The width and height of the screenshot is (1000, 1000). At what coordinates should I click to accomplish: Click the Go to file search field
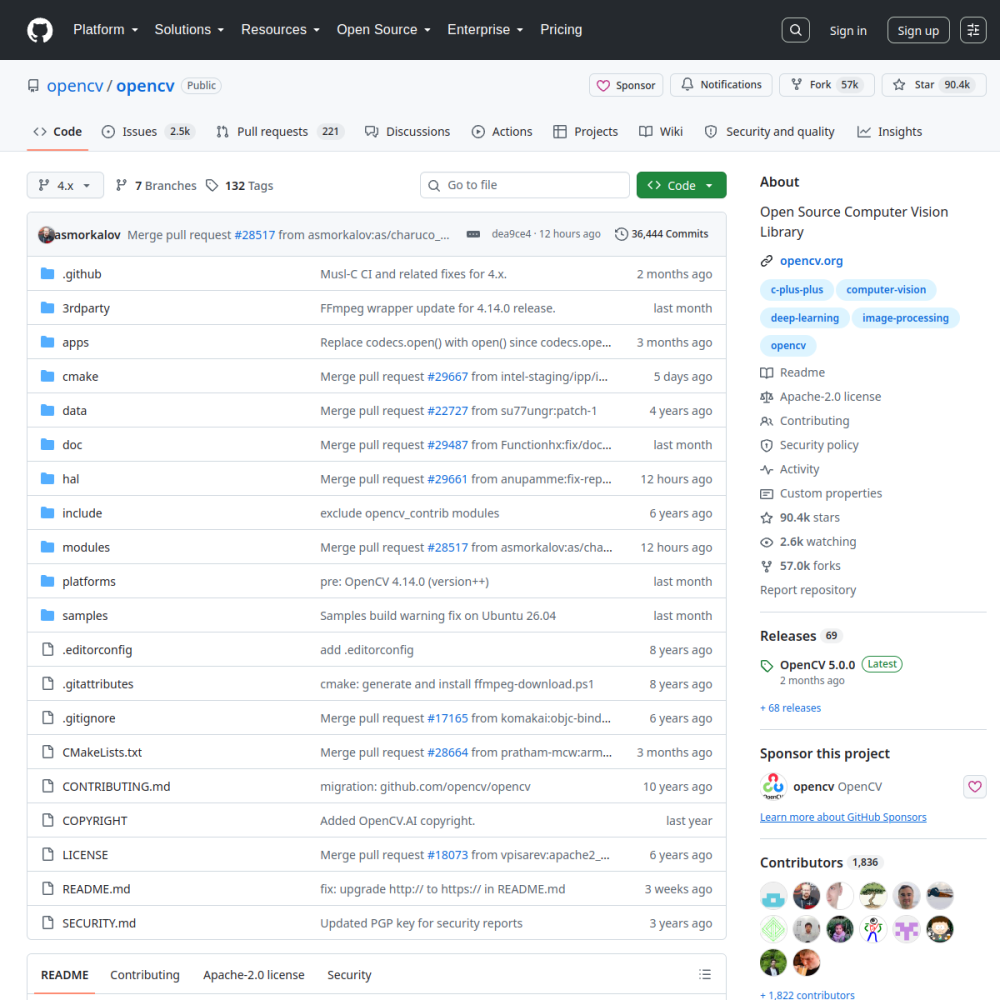click(x=524, y=185)
